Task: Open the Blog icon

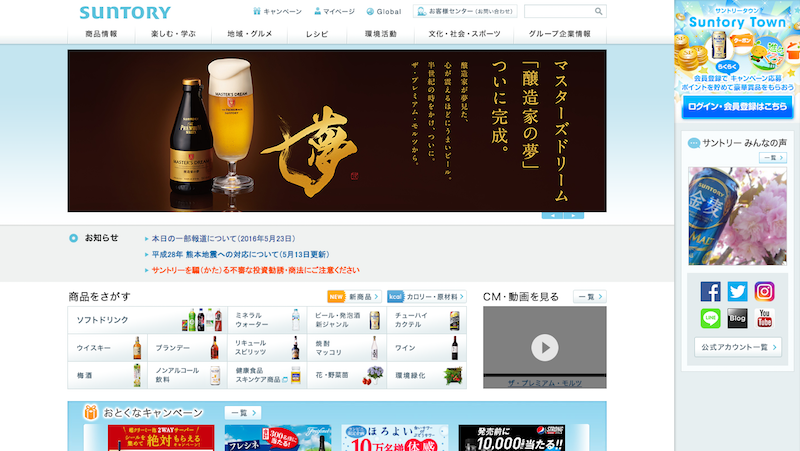Action: click(x=737, y=318)
